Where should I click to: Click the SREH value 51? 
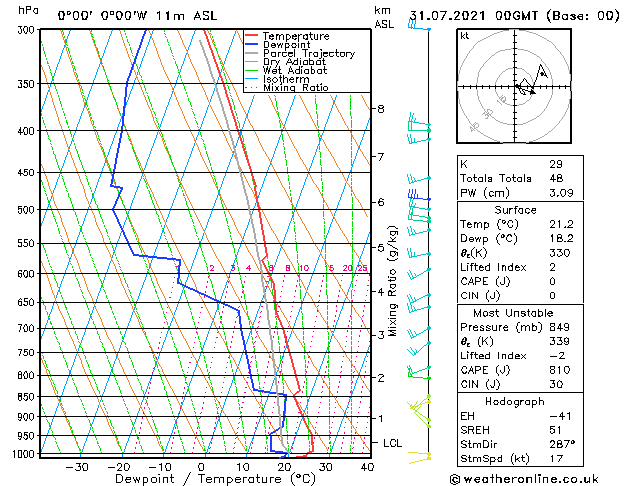(555, 430)
